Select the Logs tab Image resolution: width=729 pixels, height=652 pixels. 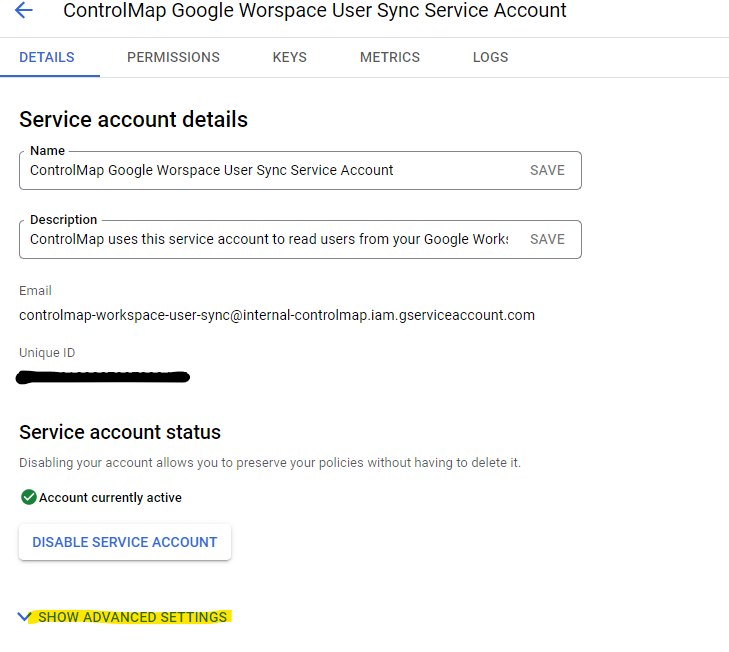coord(490,57)
